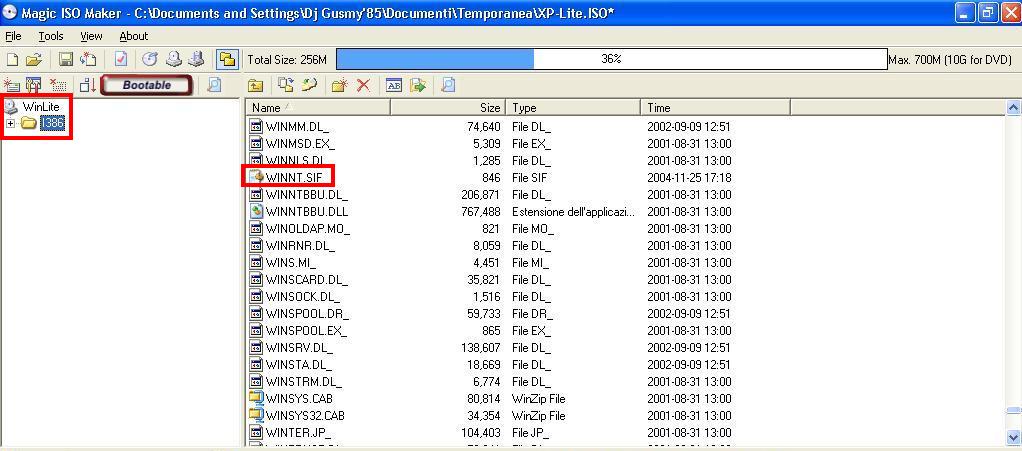The width and height of the screenshot is (1022, 451).
Task: Sort by the Time column header
Action: (716, 108)
